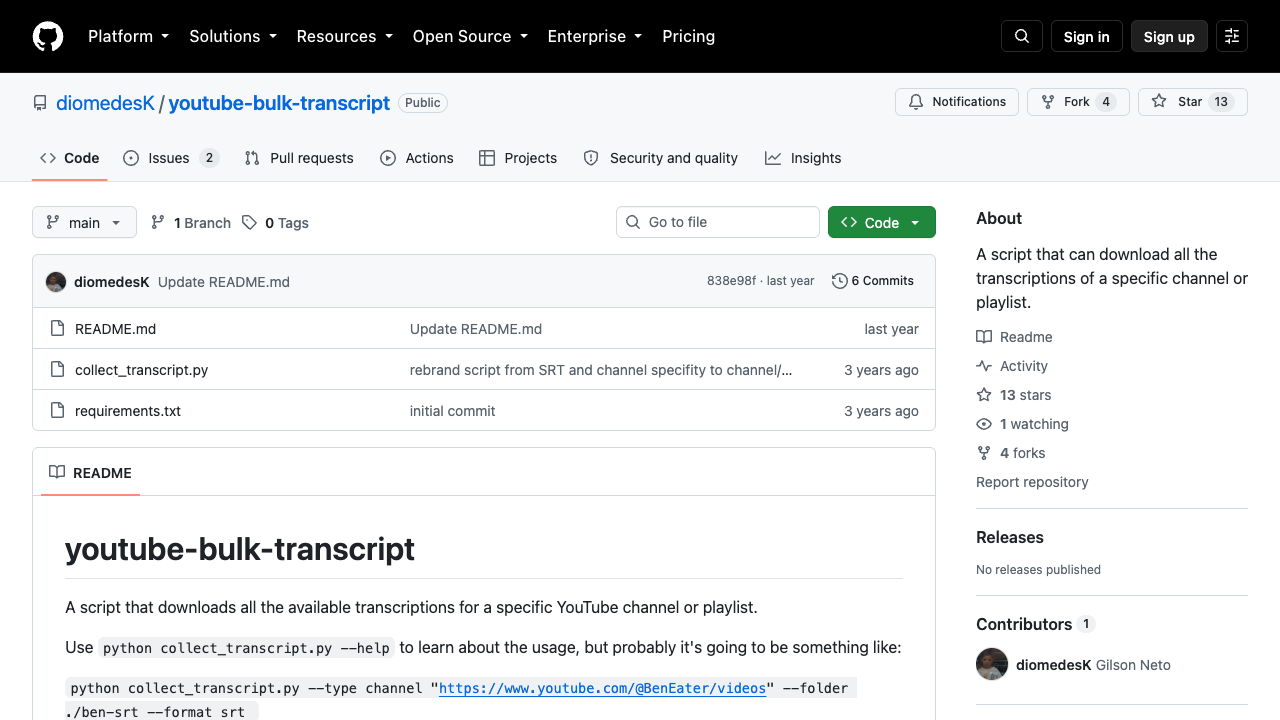Screen dimensions: 1280x720
Task: Click the fork icon beside 4 forks
Action: [x=984, y=453]
